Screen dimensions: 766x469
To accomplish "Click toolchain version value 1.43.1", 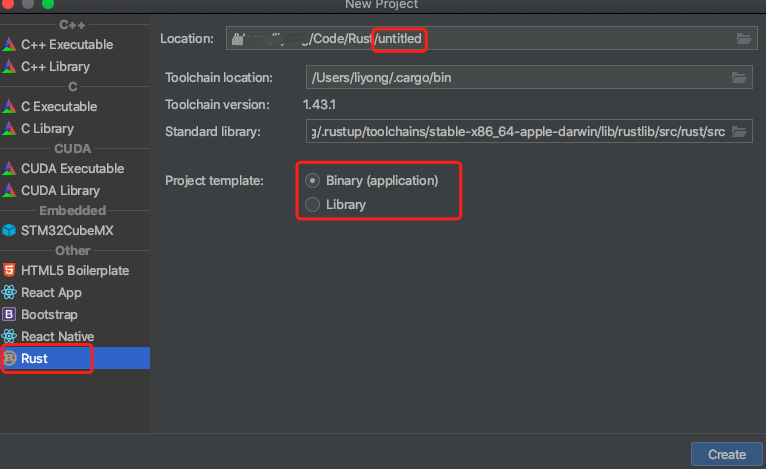I will point(319,105).
